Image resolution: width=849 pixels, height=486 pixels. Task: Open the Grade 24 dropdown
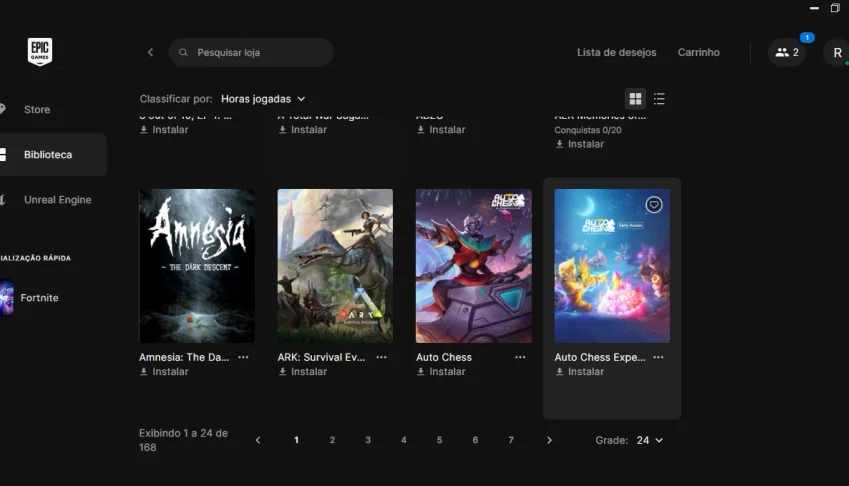click(x=650, y=440)
